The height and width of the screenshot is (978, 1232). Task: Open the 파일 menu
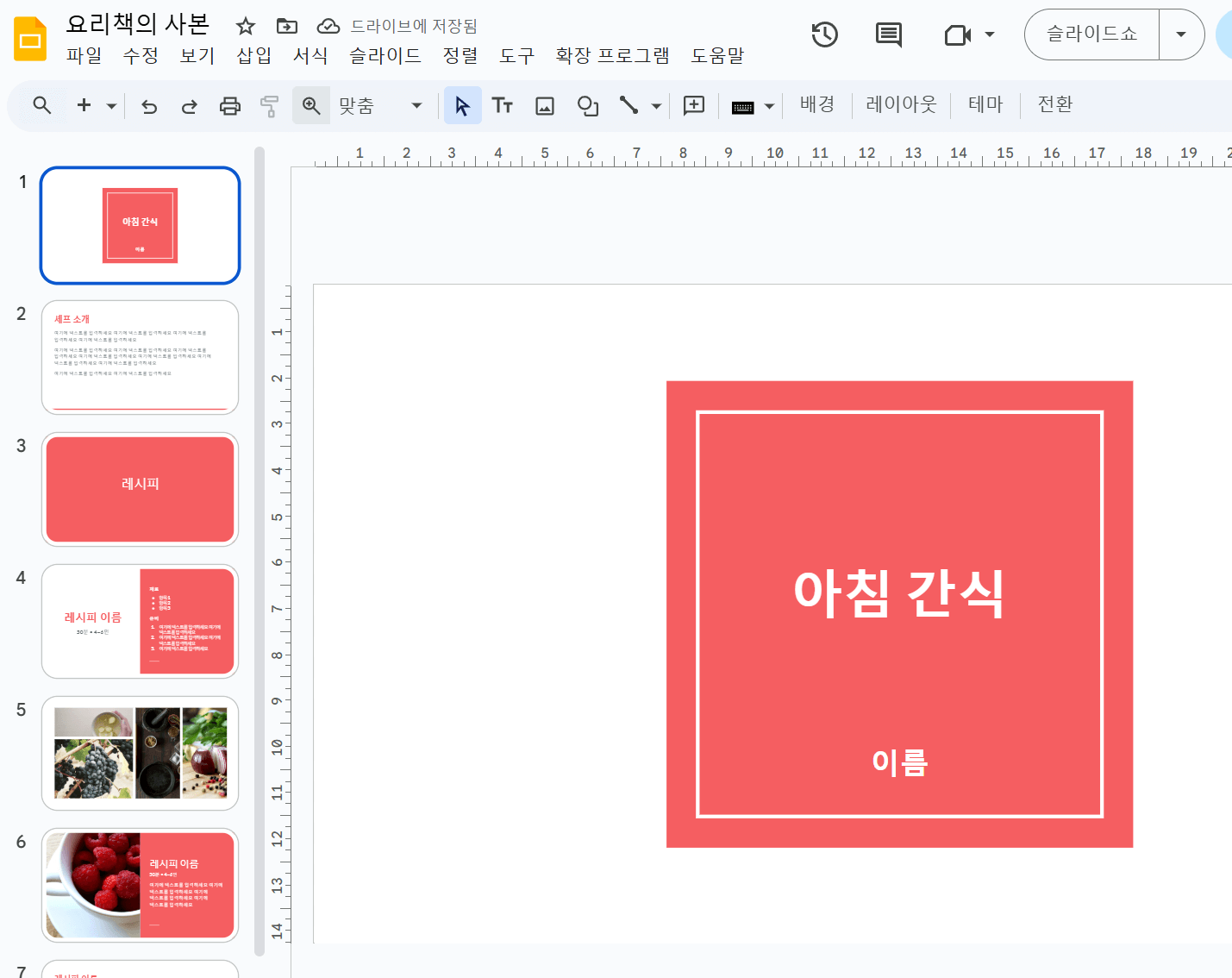coord(84,55)
